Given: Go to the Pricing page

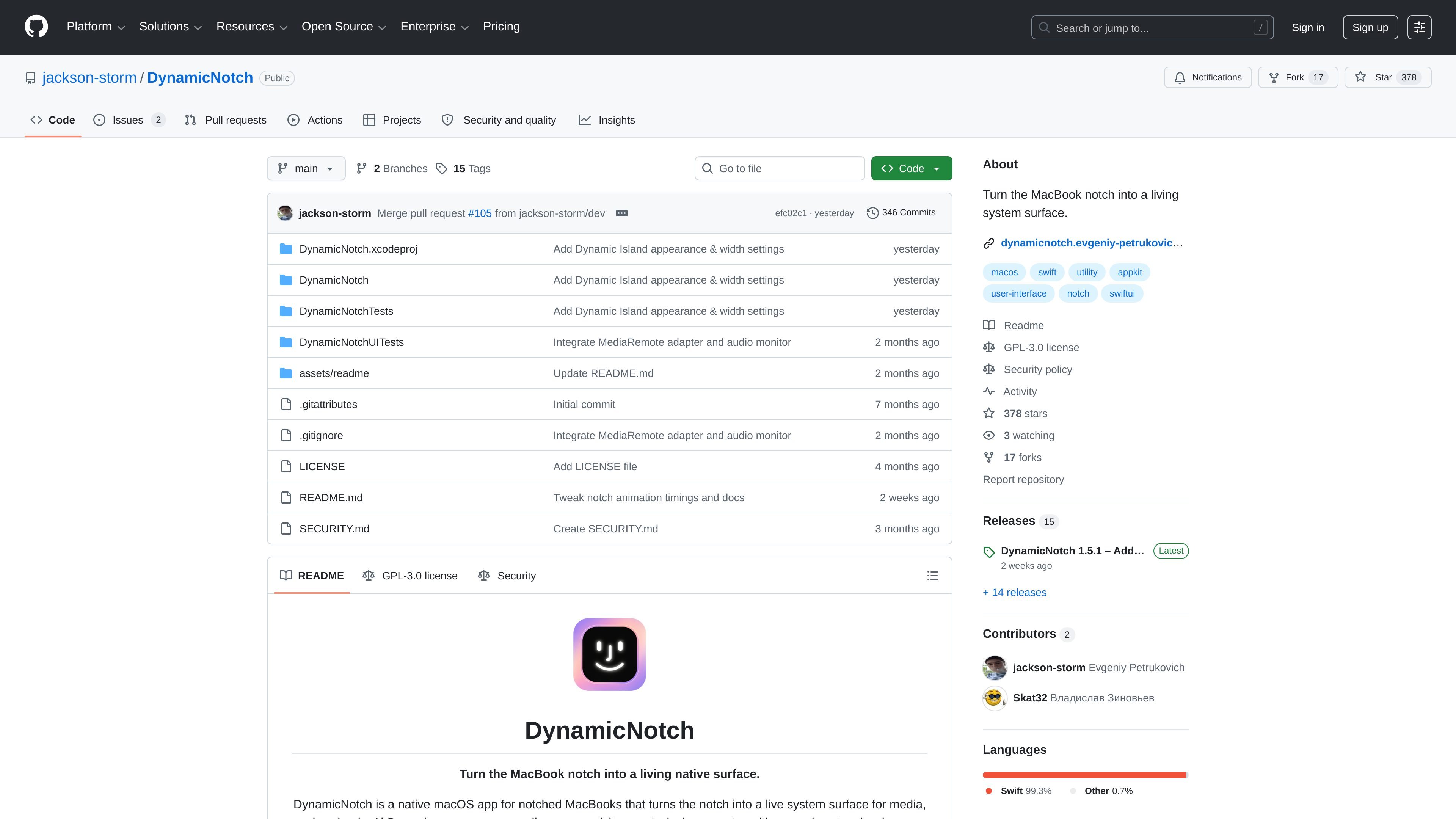Looking at the screenshot, I should click(501, 27).
